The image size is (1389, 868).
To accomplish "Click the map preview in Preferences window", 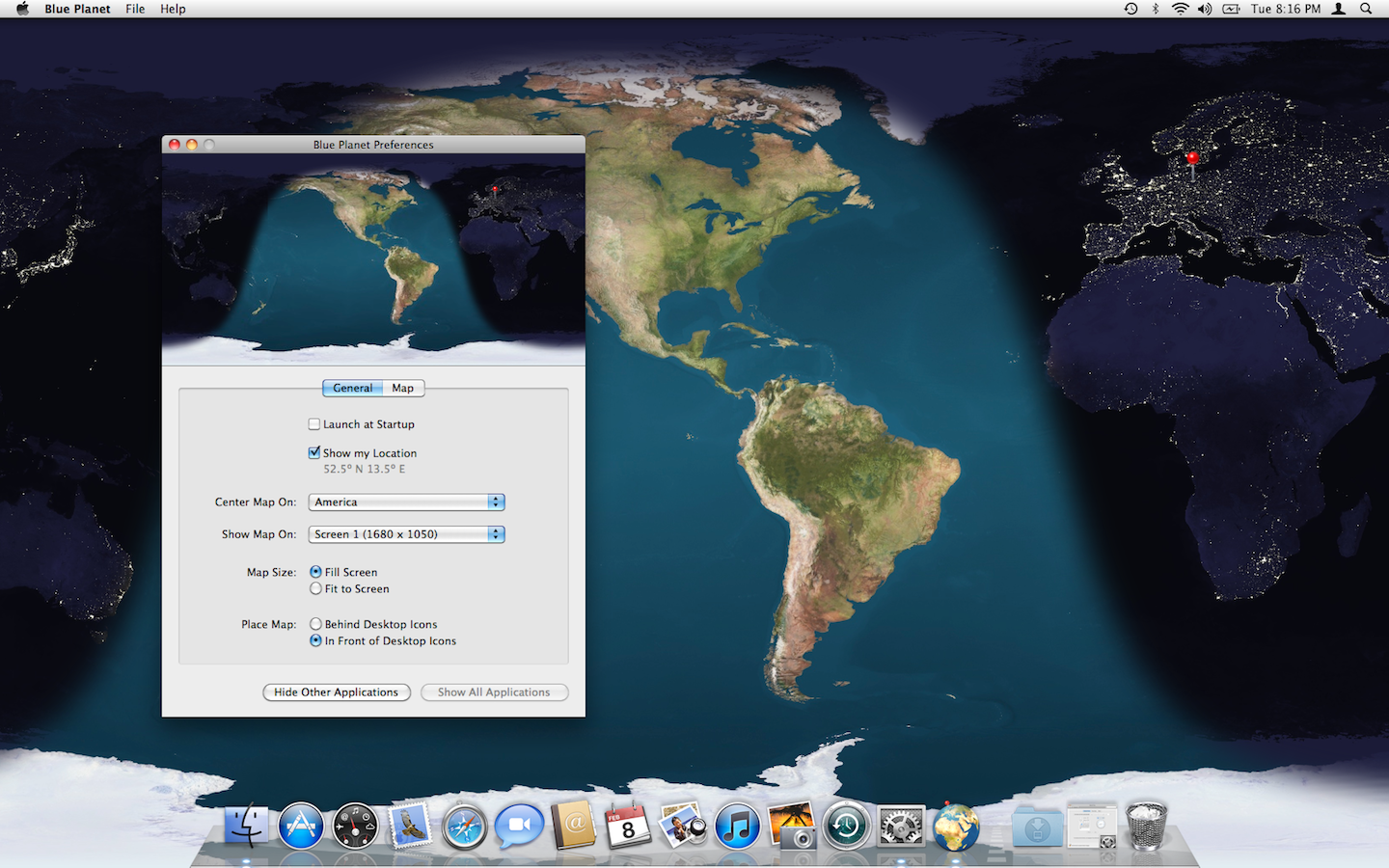I will point(373,258).
